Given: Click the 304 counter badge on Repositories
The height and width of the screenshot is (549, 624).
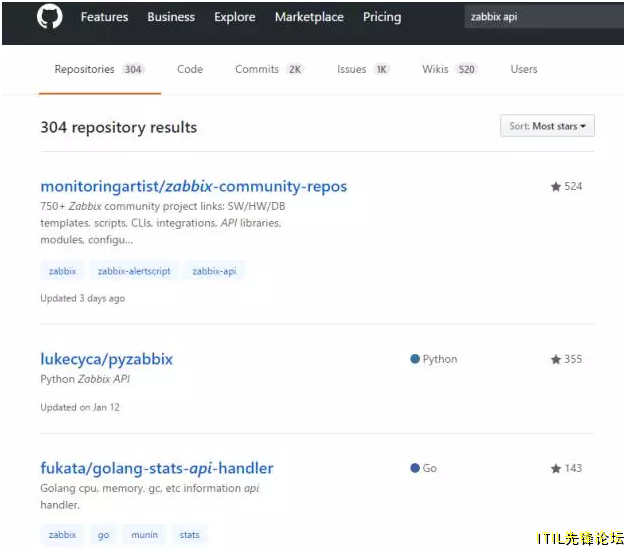Looking at the screenshot, I should click(x=133, y=70).
